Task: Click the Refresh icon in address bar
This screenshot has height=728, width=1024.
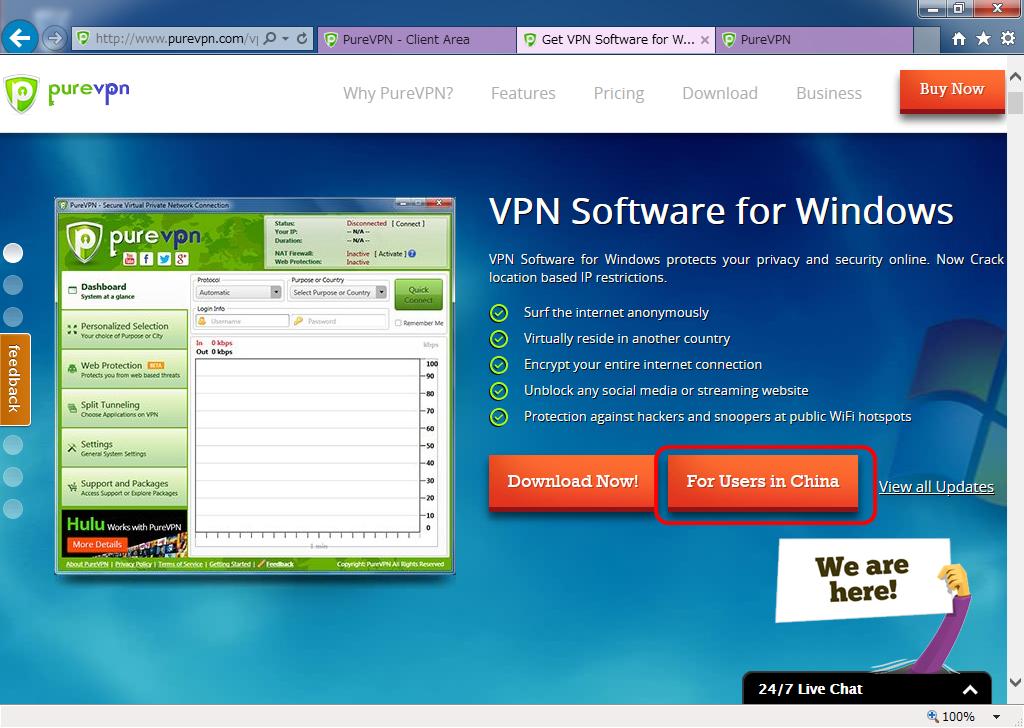Action: click(302, 39)
